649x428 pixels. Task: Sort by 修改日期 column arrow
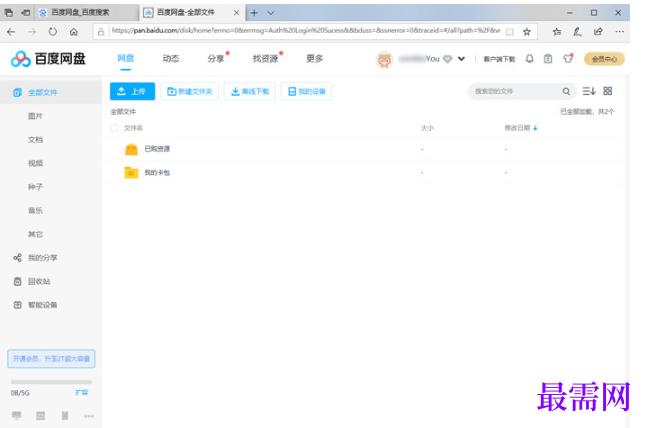pyautogui.click(x=535, y=128)
